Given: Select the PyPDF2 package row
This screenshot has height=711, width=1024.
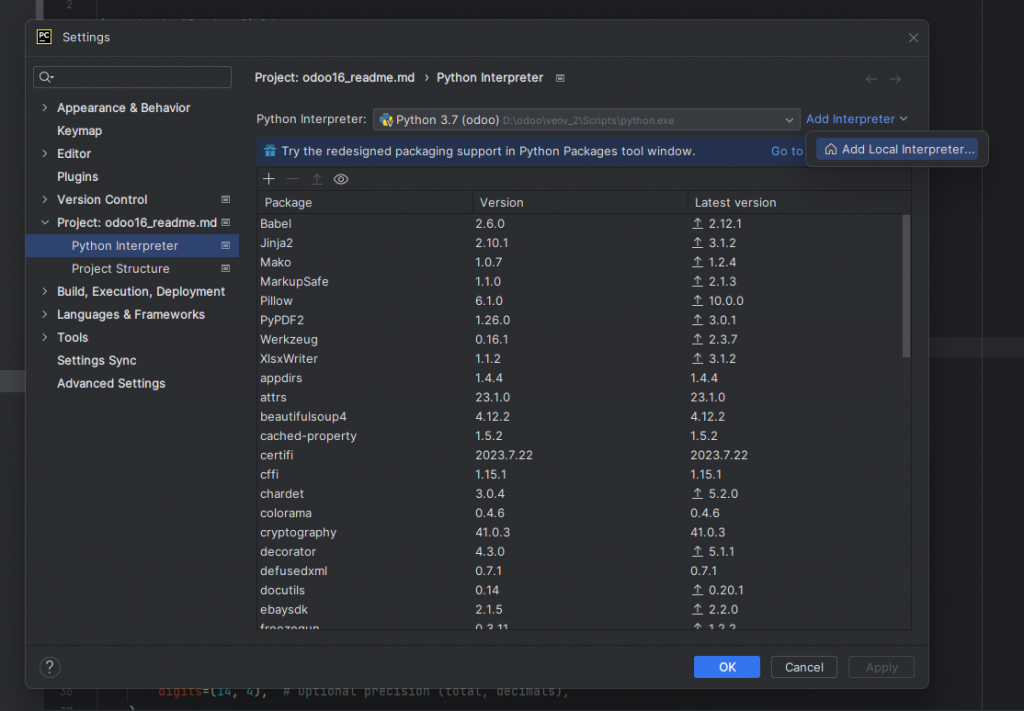Looking at the screenshot, I should 579,320.
